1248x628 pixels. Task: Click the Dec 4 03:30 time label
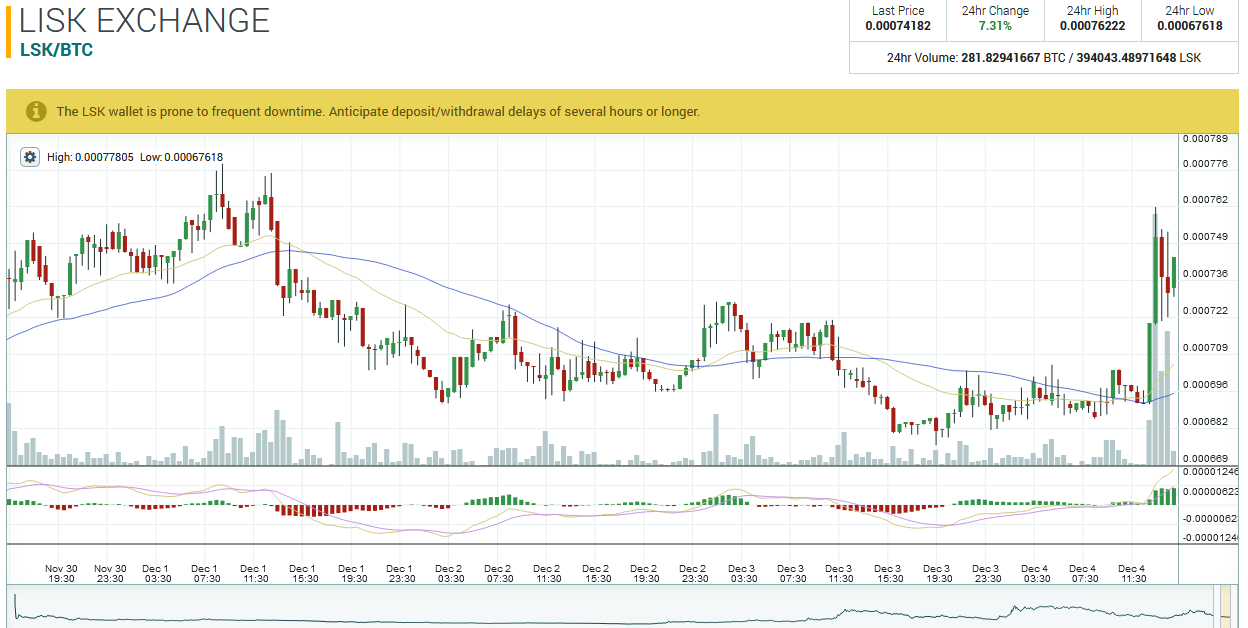(1036, 574)
